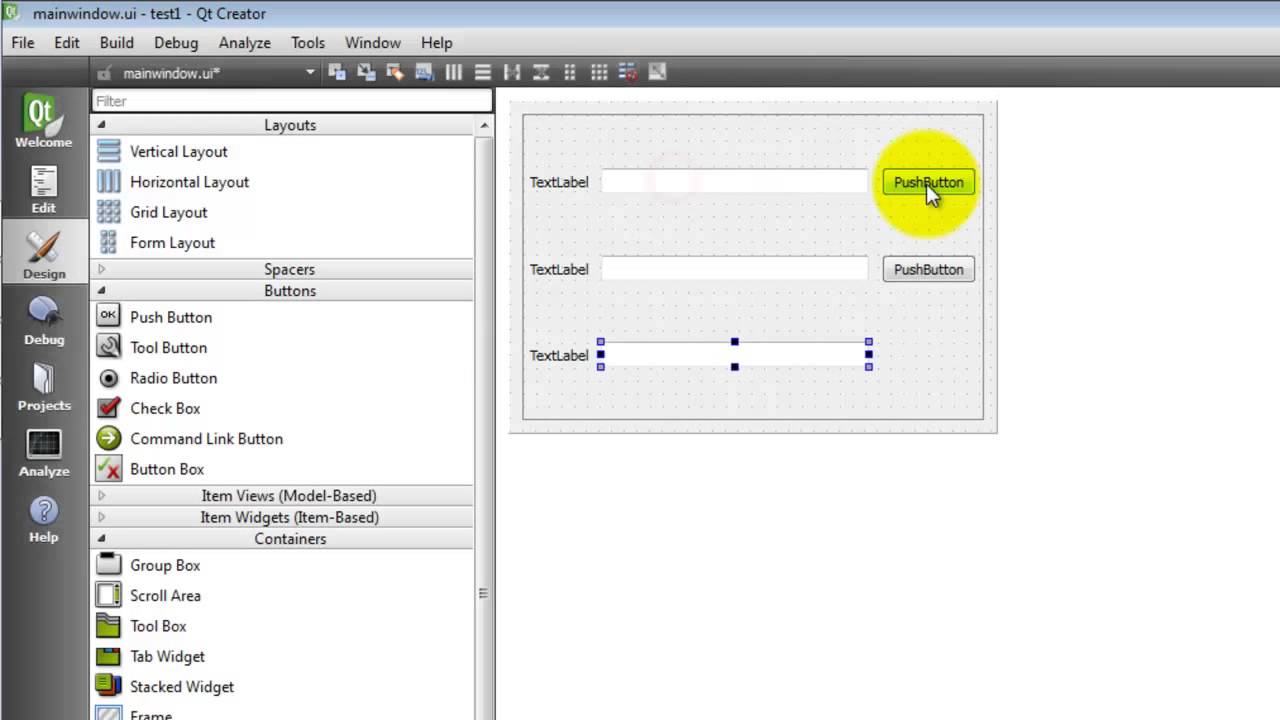
Task: Open Analyze mode in sidebar
Action: (43, 452)
